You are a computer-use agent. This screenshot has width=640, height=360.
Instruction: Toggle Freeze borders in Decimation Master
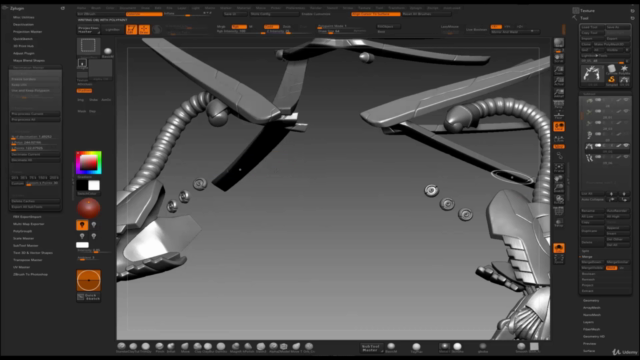point(36,79)
